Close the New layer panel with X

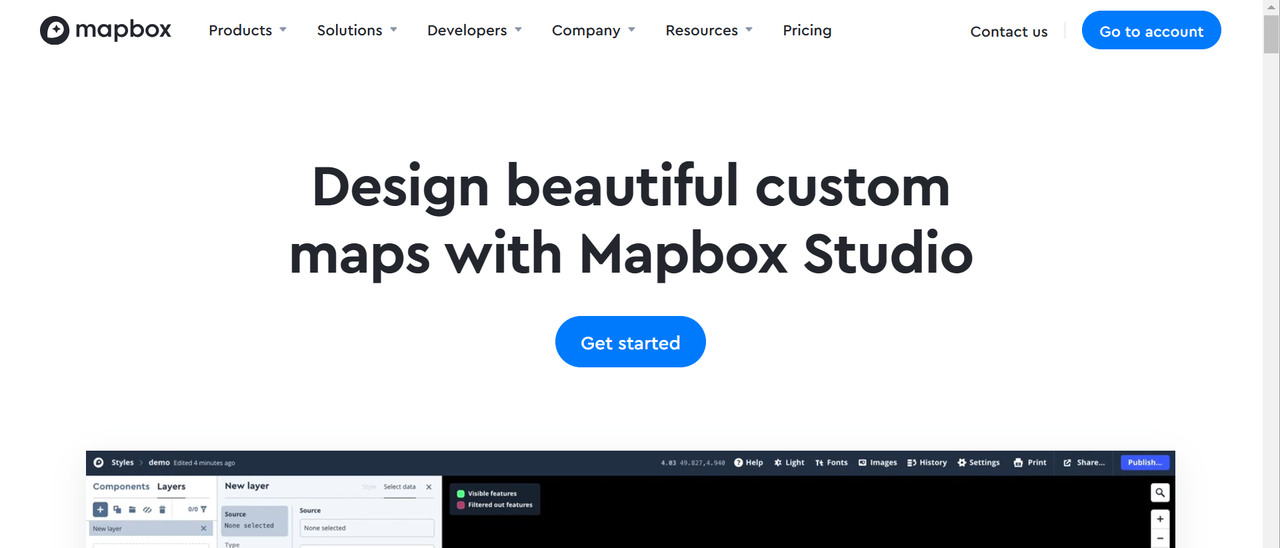429,487
